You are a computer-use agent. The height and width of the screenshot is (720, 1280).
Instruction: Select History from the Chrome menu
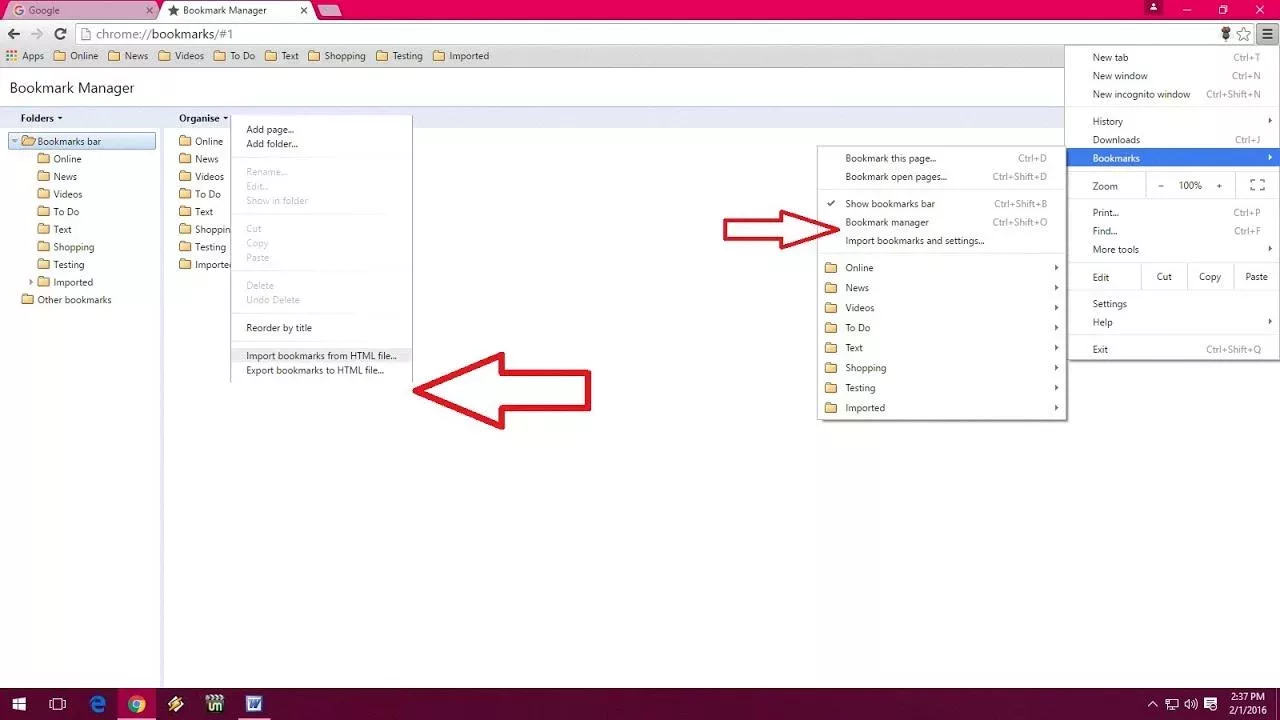[1107, 121]
